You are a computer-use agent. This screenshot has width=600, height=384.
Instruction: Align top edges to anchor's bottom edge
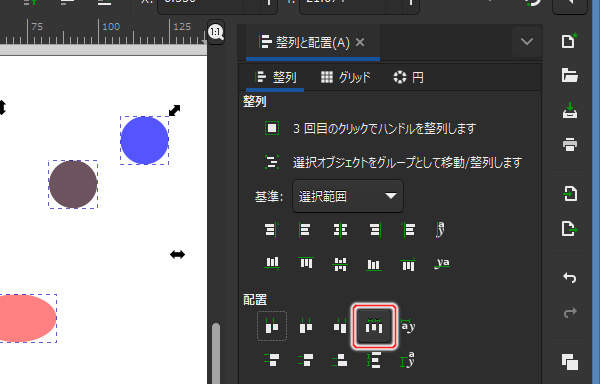(x=408, y=264)
